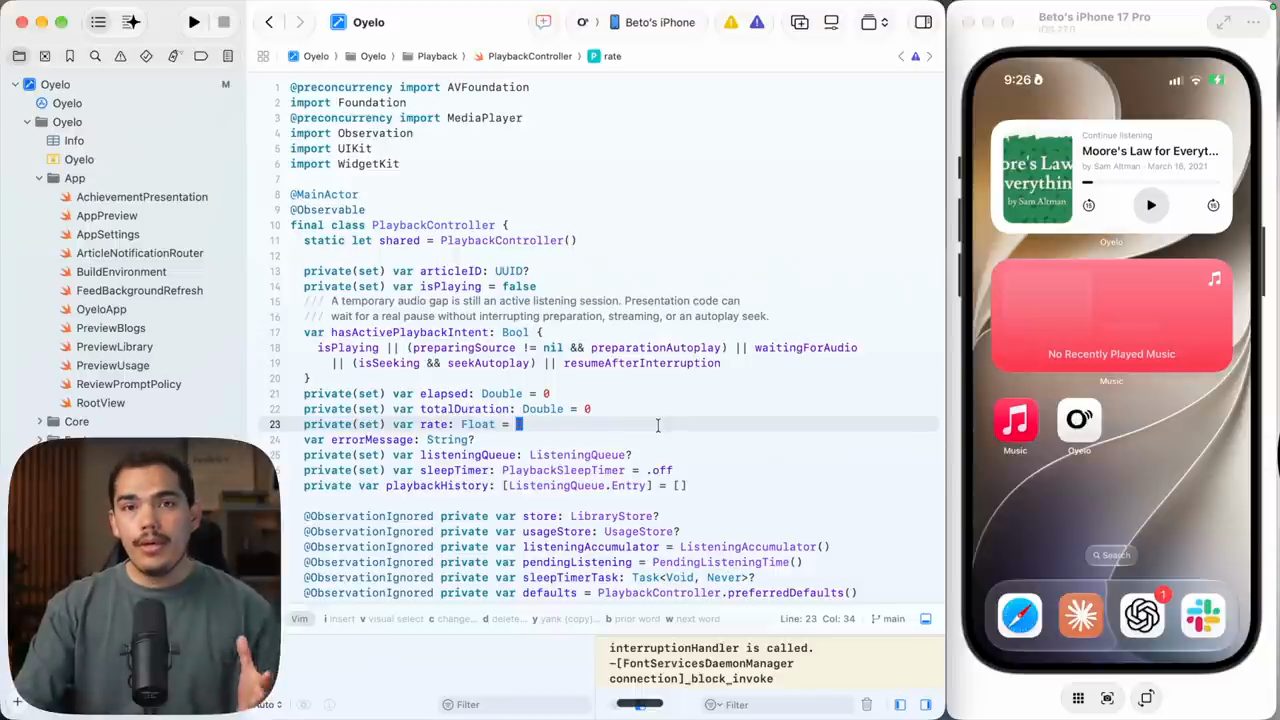This screenshot has width=1280, height=720.
Task: Open the ChatGPT app in iPhone dock
Action: coord(1142,615)
